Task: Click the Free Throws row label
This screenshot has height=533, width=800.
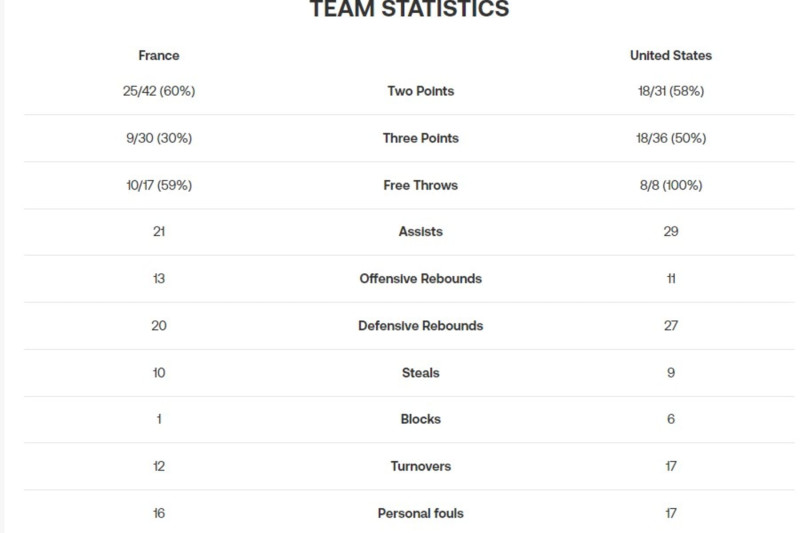Action: tap(420, 185)
